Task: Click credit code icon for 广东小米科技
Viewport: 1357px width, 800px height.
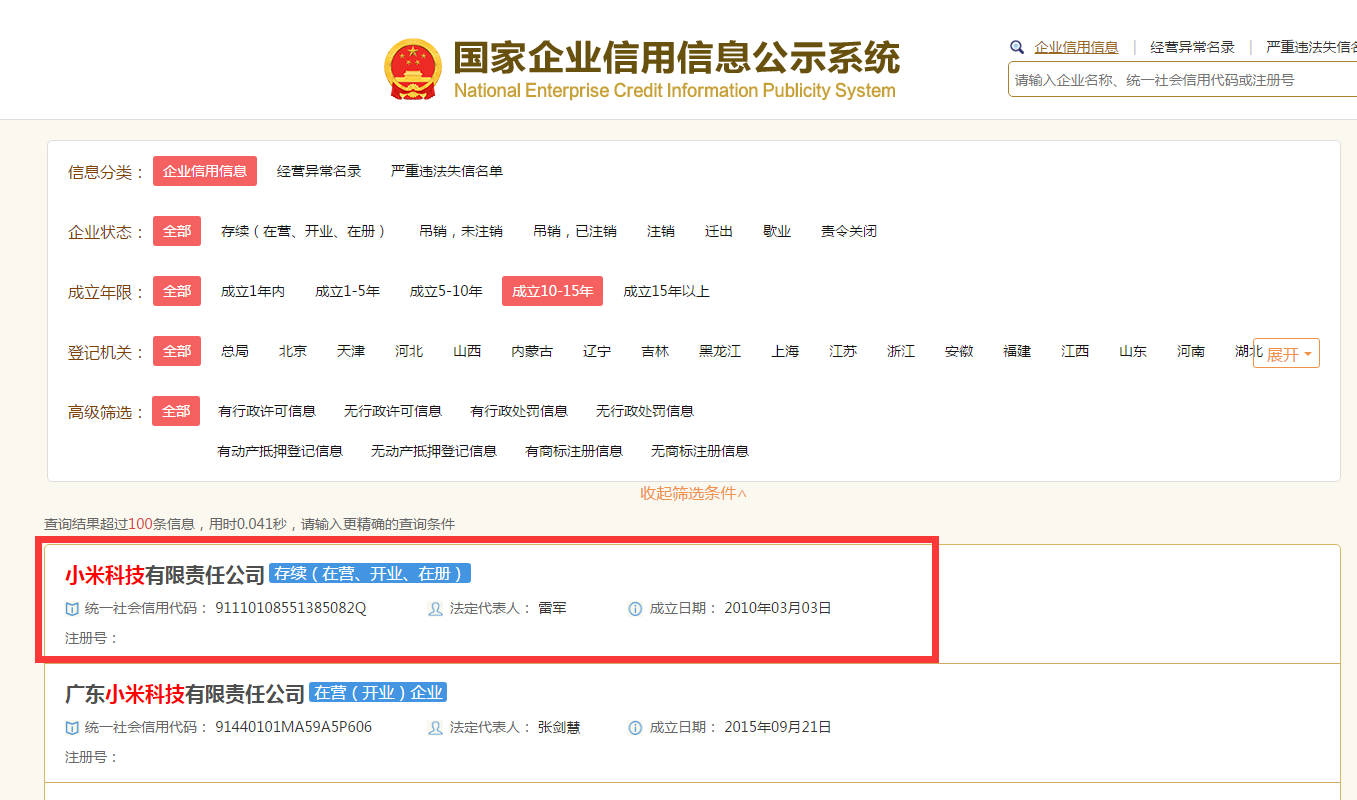Action: pos(72,728)
